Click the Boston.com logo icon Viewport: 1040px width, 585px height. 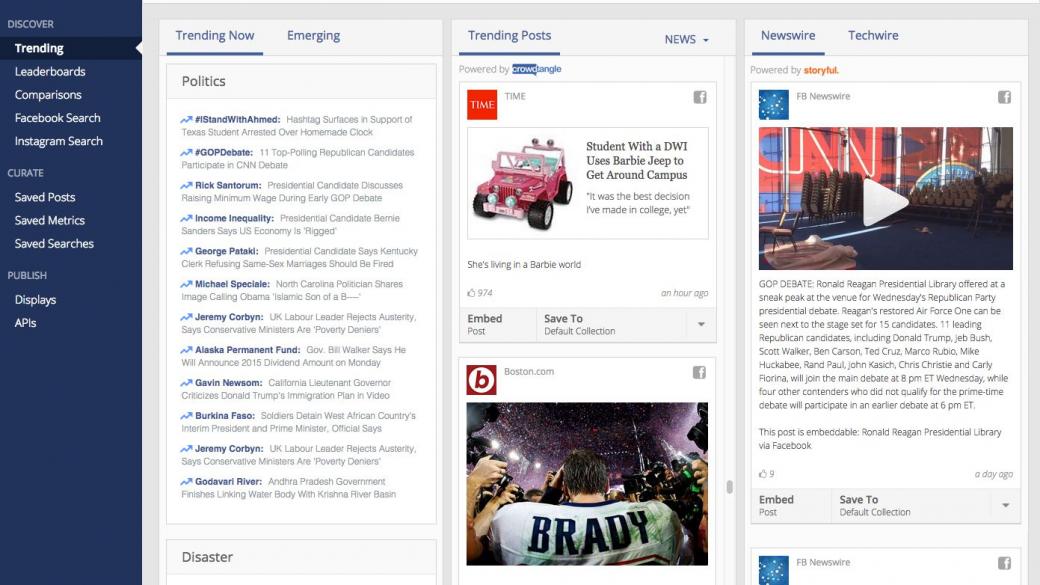pos(482,380)
